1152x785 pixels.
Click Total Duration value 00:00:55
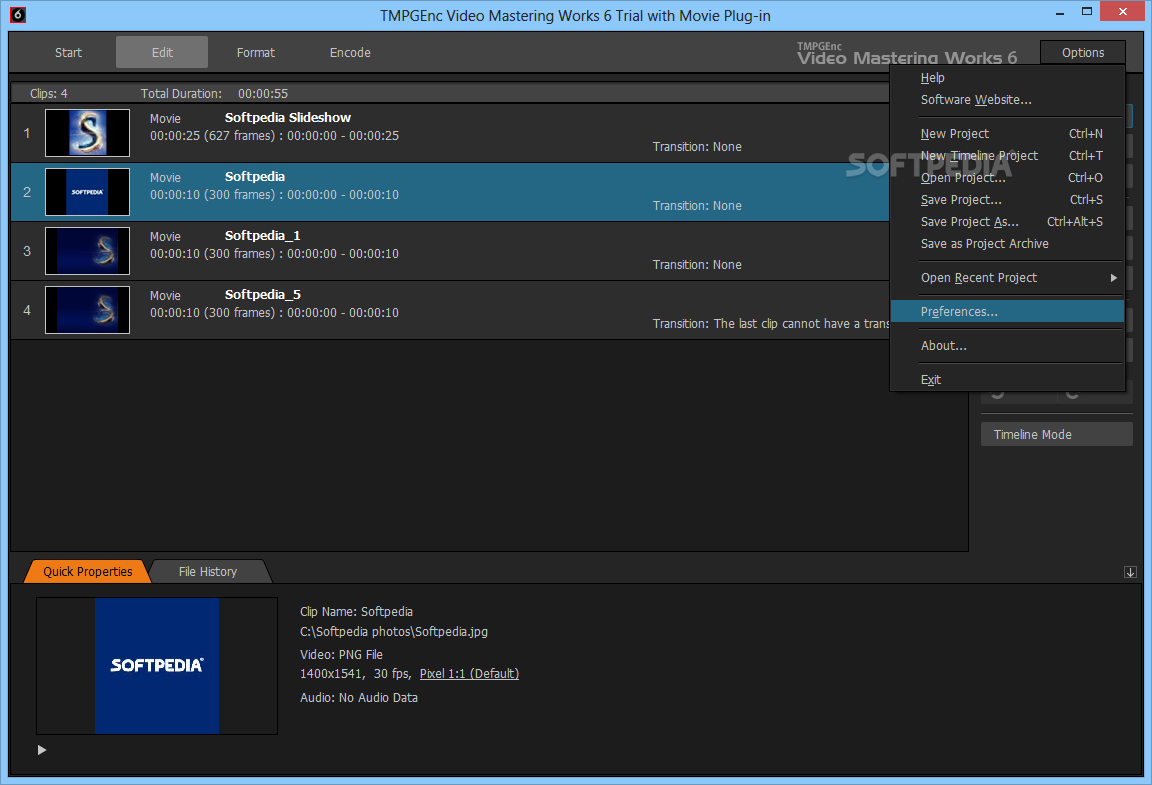pyautogui.click(x=263, y=93)
